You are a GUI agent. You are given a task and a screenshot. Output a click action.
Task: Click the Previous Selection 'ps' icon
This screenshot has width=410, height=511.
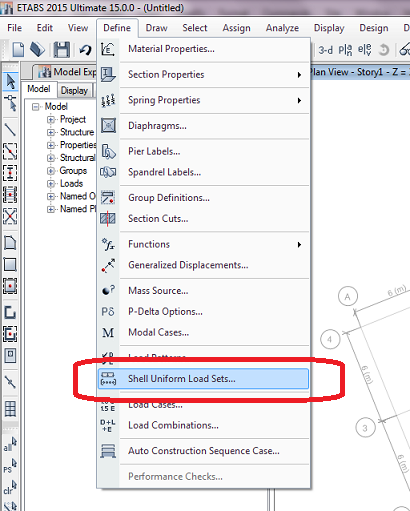coord(10,466)
